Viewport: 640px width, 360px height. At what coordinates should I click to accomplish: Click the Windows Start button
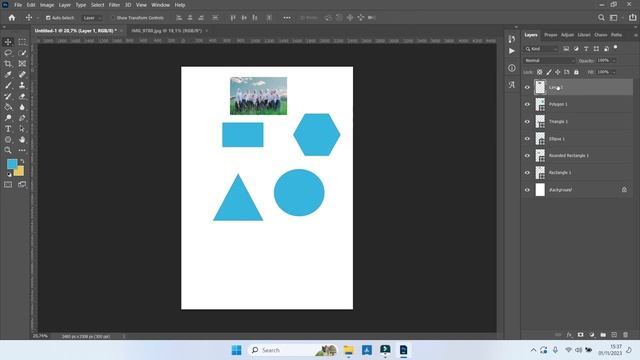236,350
